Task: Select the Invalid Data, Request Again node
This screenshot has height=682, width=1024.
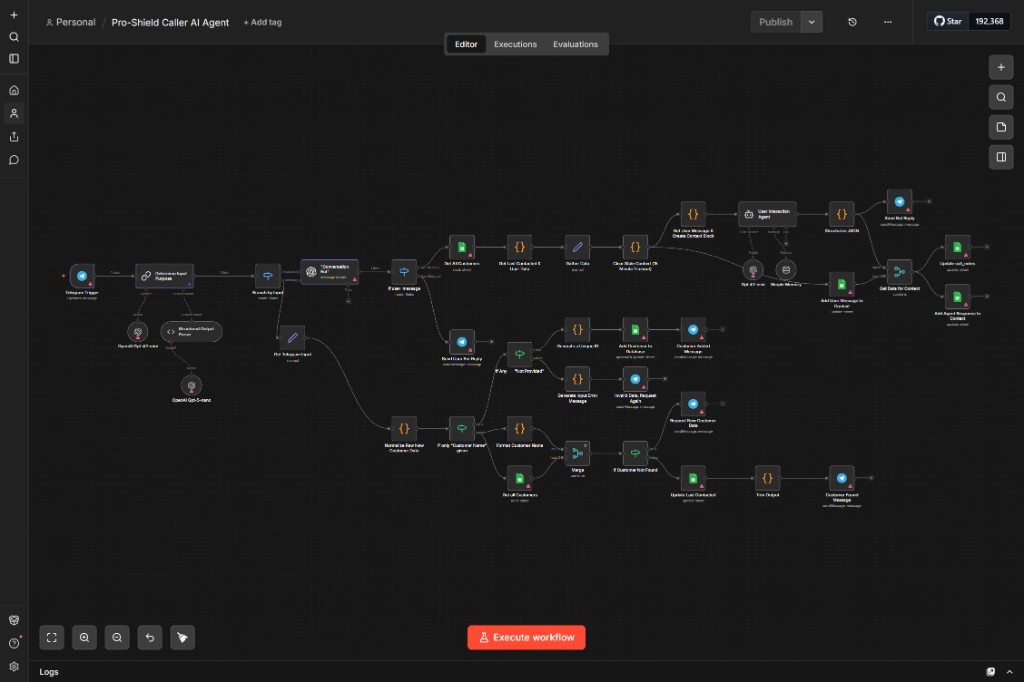Action: coord(635,379)
